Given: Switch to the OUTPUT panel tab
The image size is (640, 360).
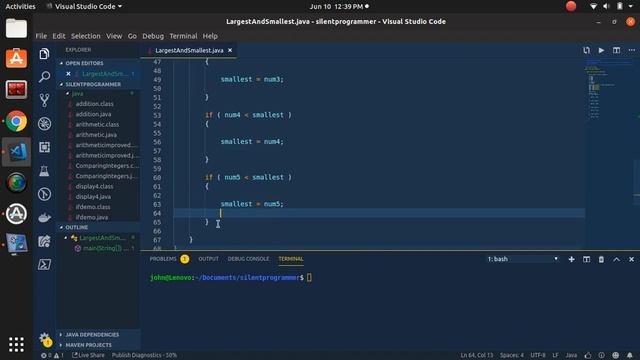Looking at the screenshot, I should (x=208, y=259).
